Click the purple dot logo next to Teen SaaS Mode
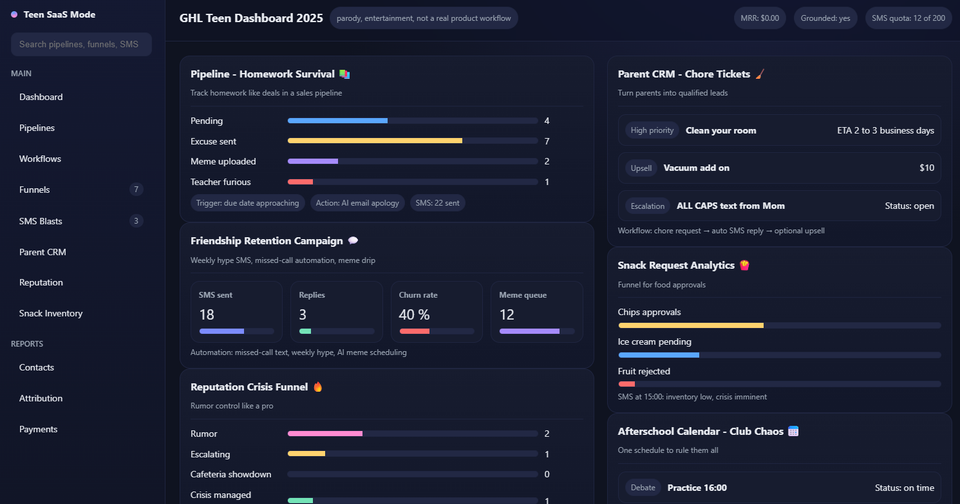This screenshot has height=504, width=960. 14,15
